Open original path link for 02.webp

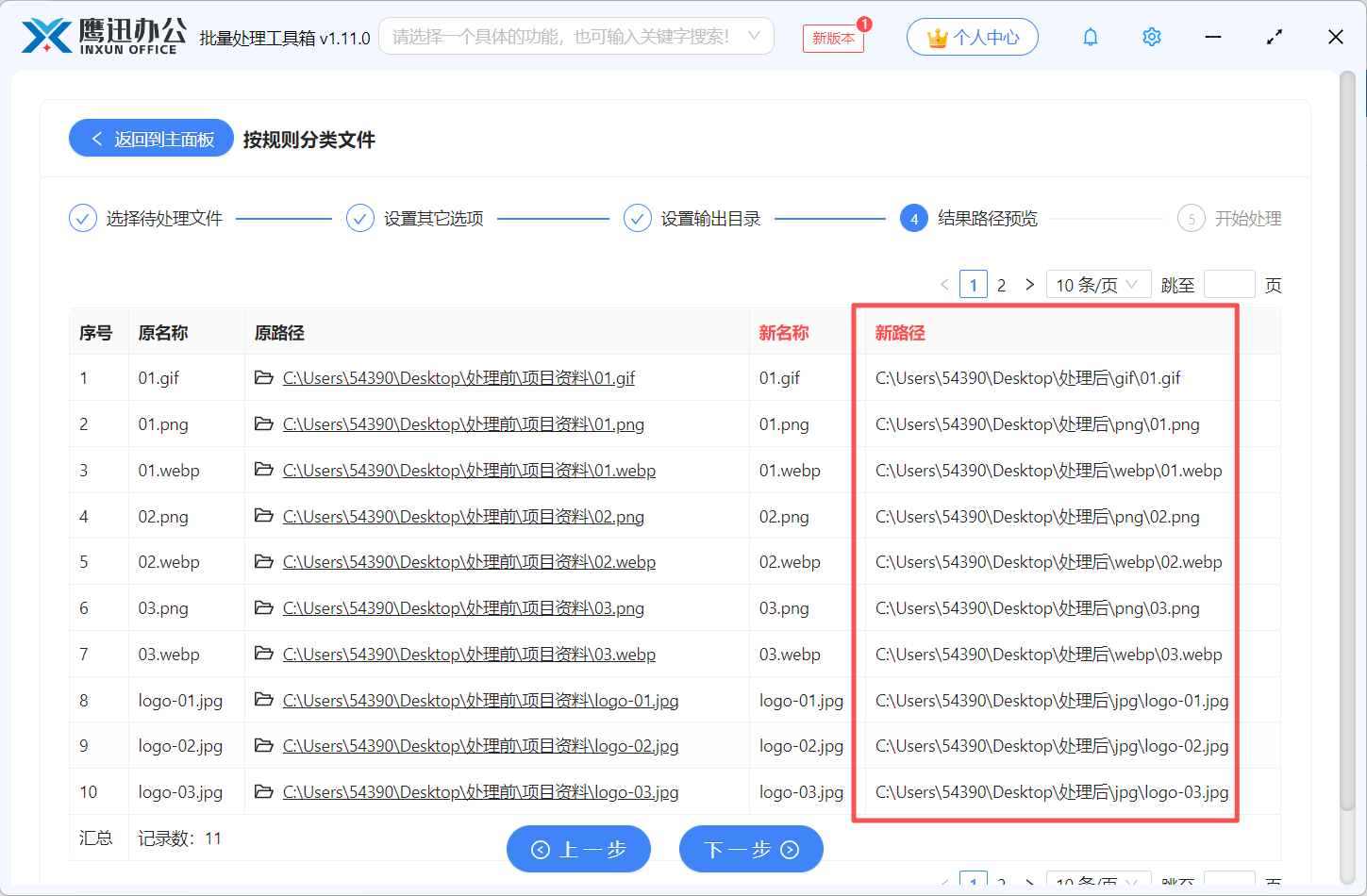coord(469,562)
